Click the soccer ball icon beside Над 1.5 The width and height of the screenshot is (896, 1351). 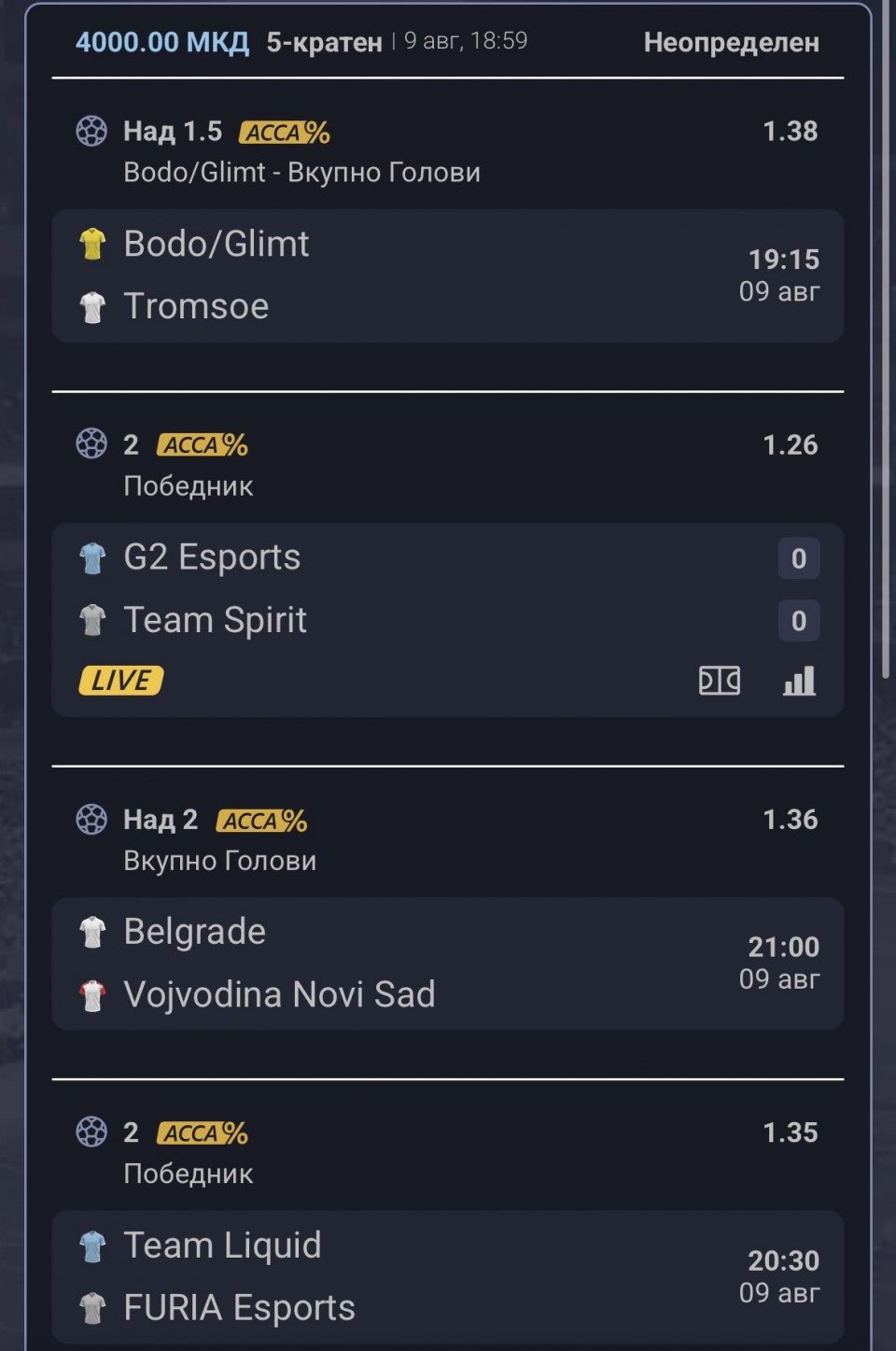pyautogui.click(x=91, y=131)
